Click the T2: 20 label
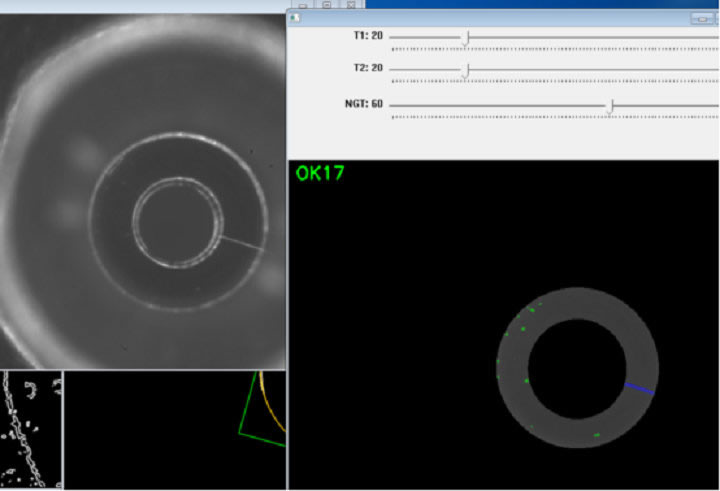This screenshot has width=720, height=491. point(368,69)
